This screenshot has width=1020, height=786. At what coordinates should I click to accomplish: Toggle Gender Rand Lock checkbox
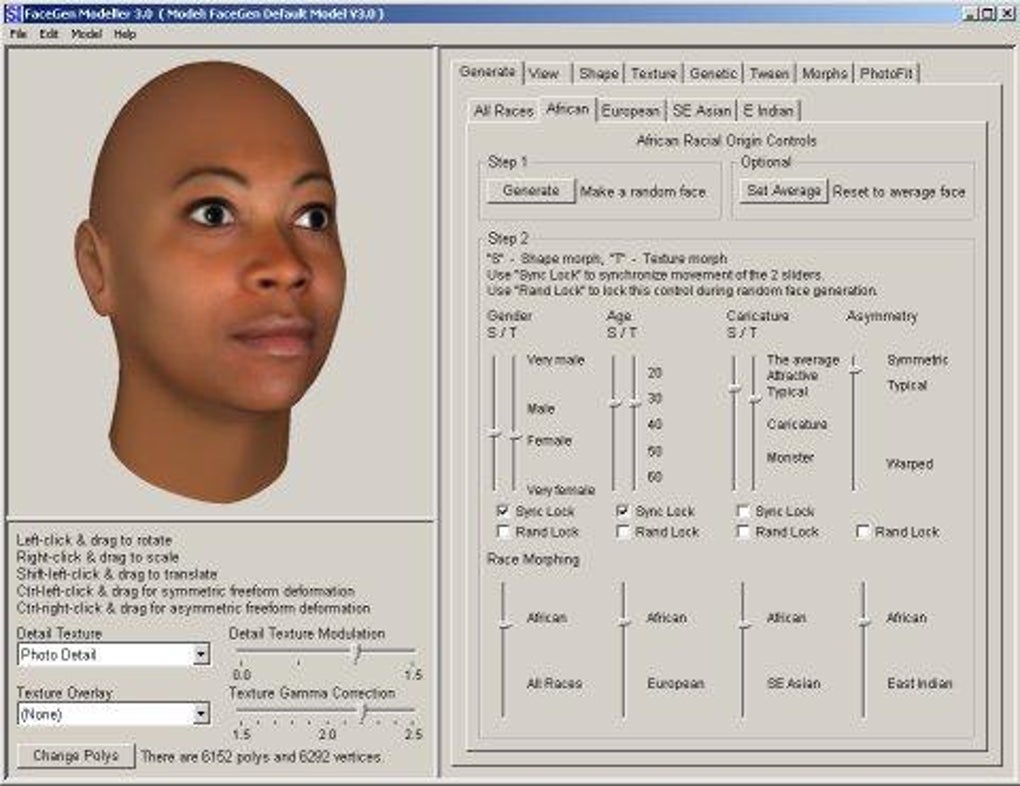point(503,532)
